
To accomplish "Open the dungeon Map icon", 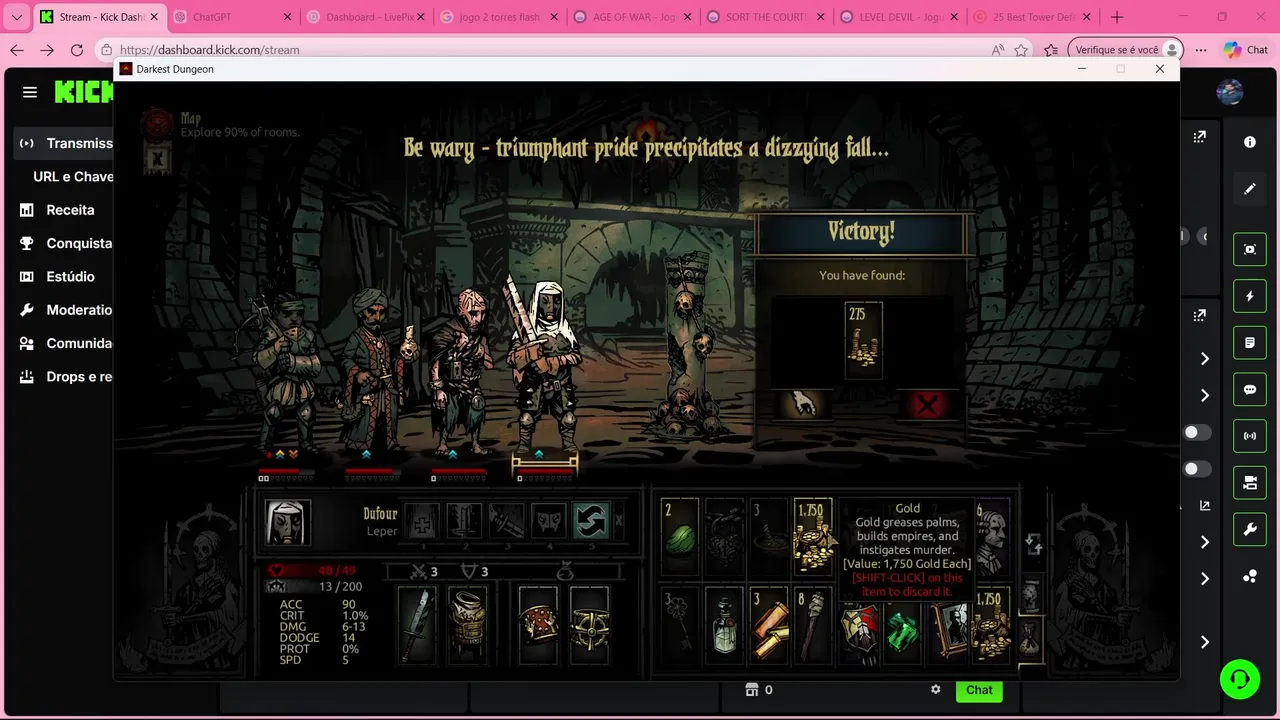I will click(156, 123).
